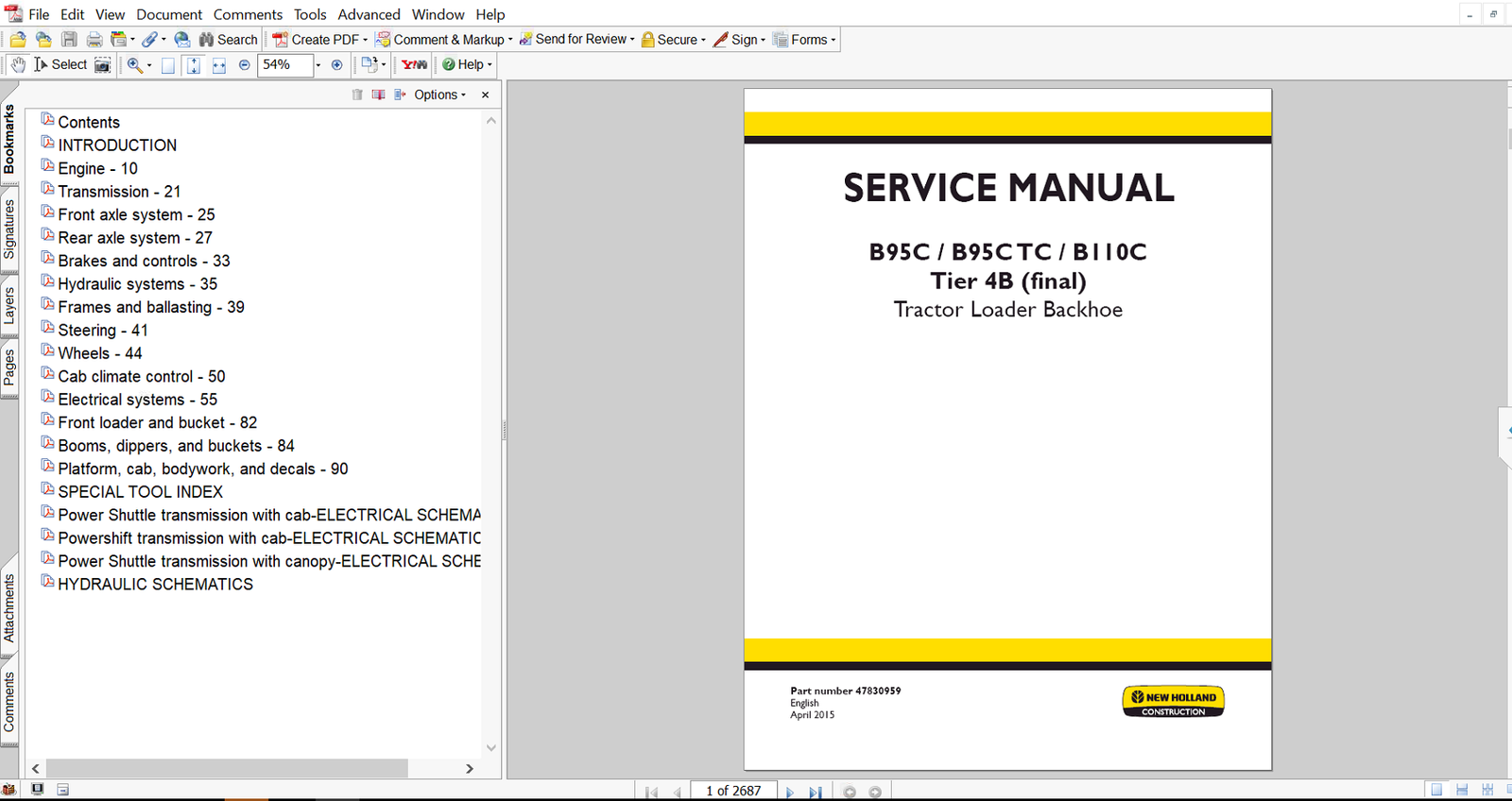The height and width of the screenshot is (801, 1512).
Task: Go to the last page
Action: click(x=815, y=792)
